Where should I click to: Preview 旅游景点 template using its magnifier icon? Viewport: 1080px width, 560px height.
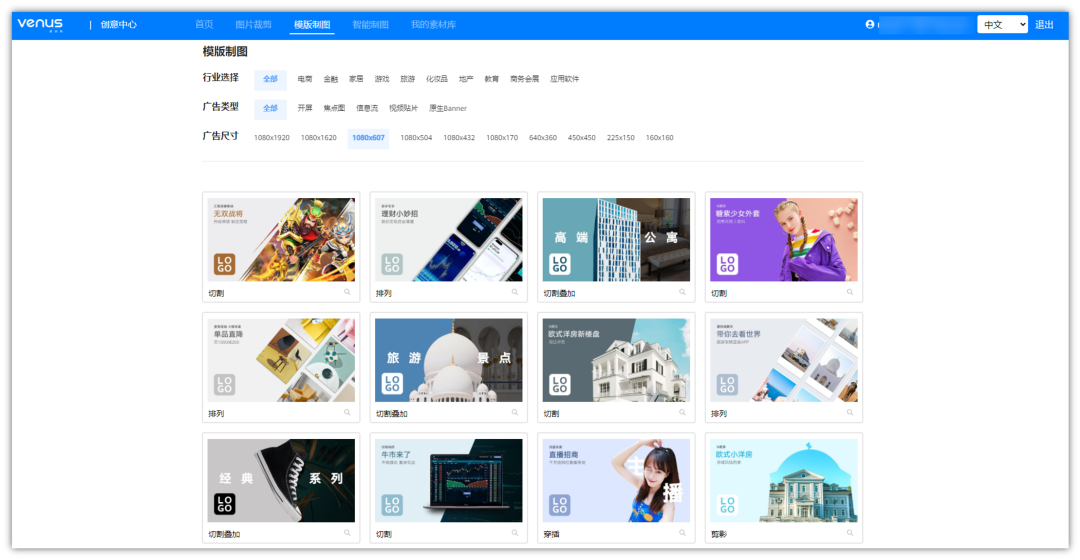coord(515,412)
